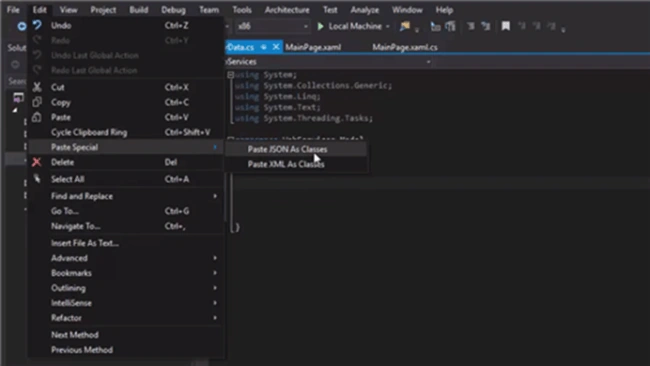Open the Tools menu

pyautogui.click(x=242, y=10)
